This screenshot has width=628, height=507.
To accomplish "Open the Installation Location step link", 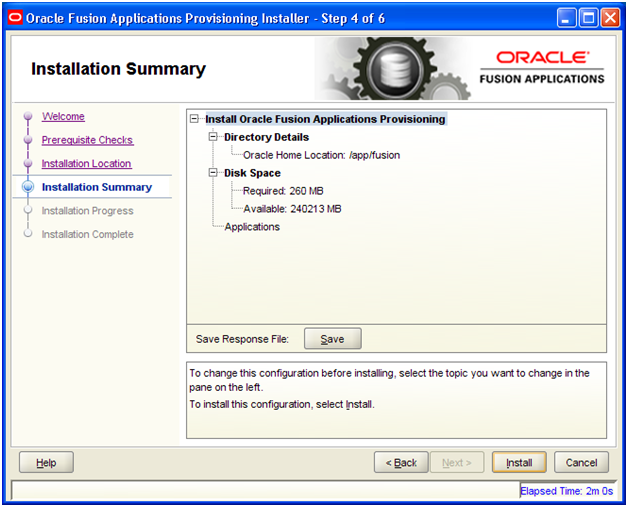I will click(87, 163).
